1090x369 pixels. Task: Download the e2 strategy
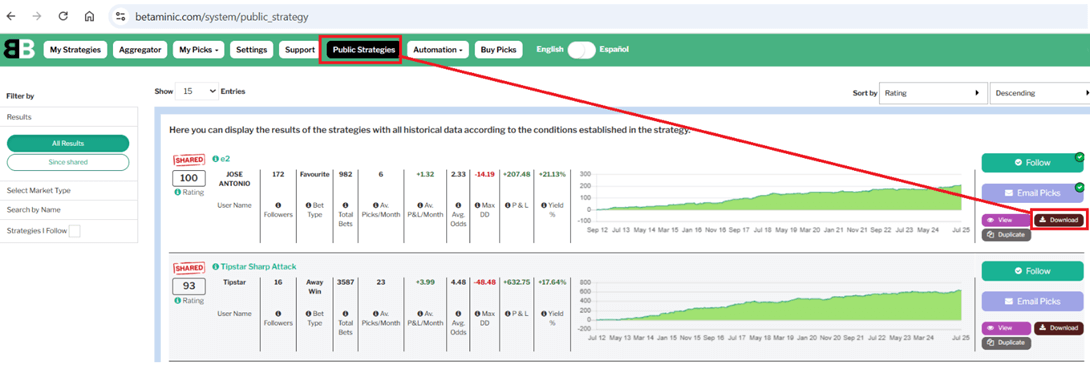coord(1059,220)
